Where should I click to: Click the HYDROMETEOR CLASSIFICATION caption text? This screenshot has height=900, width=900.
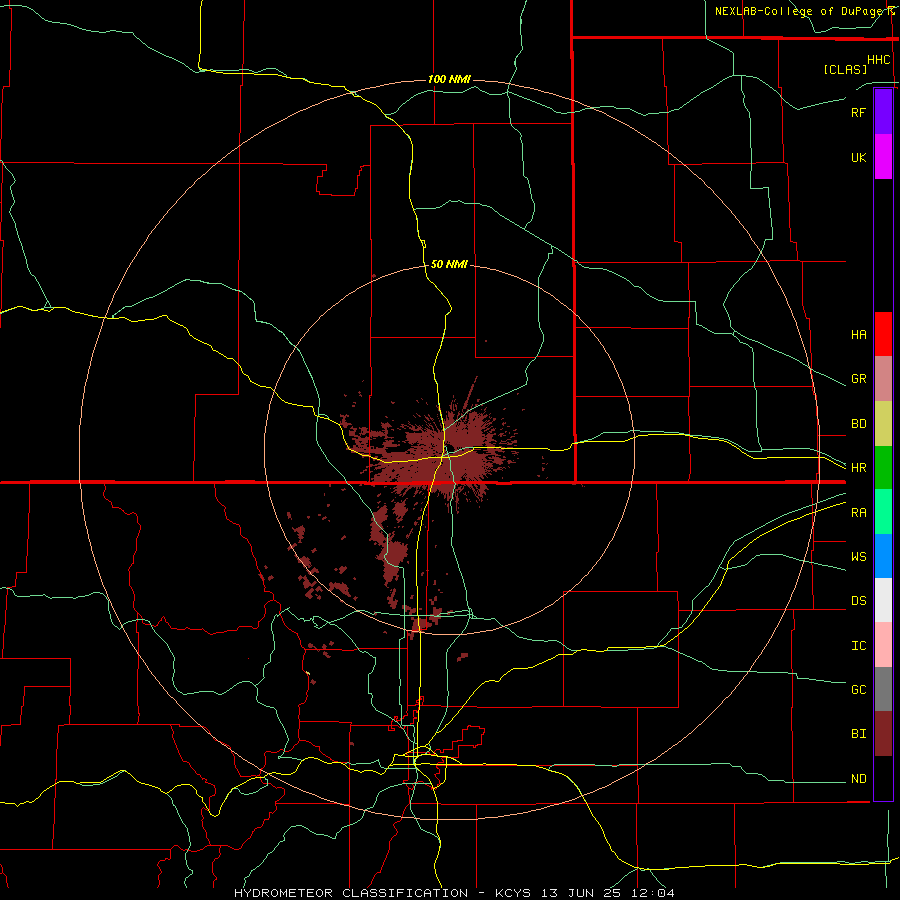tap(351, 893)
